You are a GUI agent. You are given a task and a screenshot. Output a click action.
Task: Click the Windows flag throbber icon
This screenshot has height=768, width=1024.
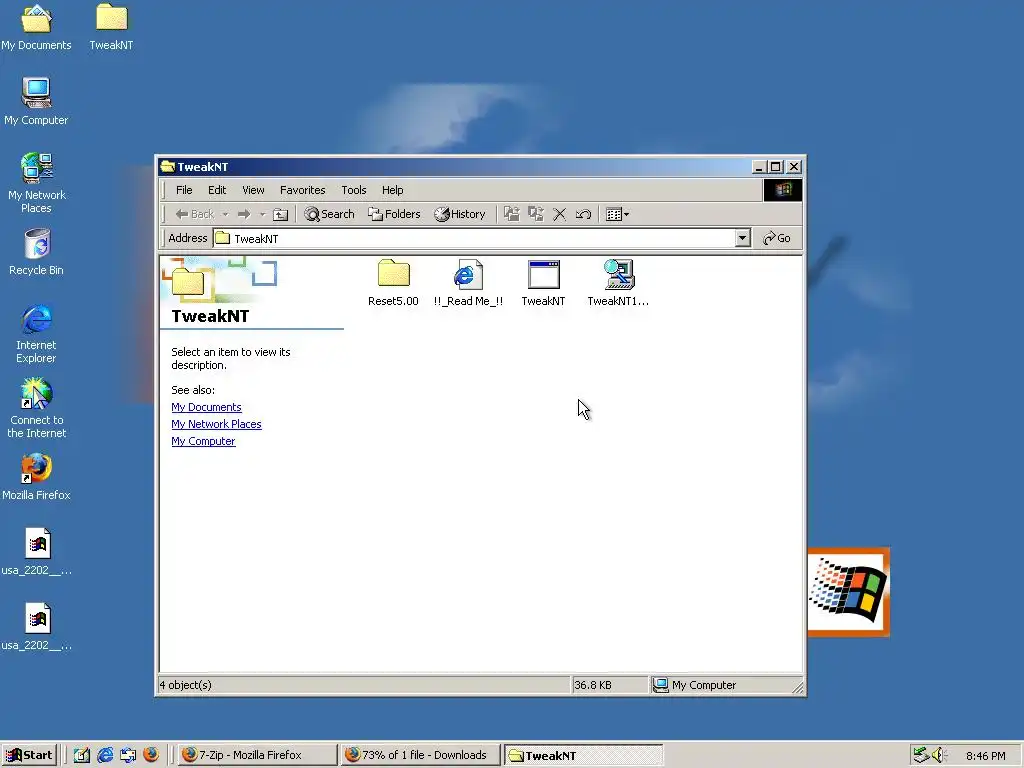(783, 190)
